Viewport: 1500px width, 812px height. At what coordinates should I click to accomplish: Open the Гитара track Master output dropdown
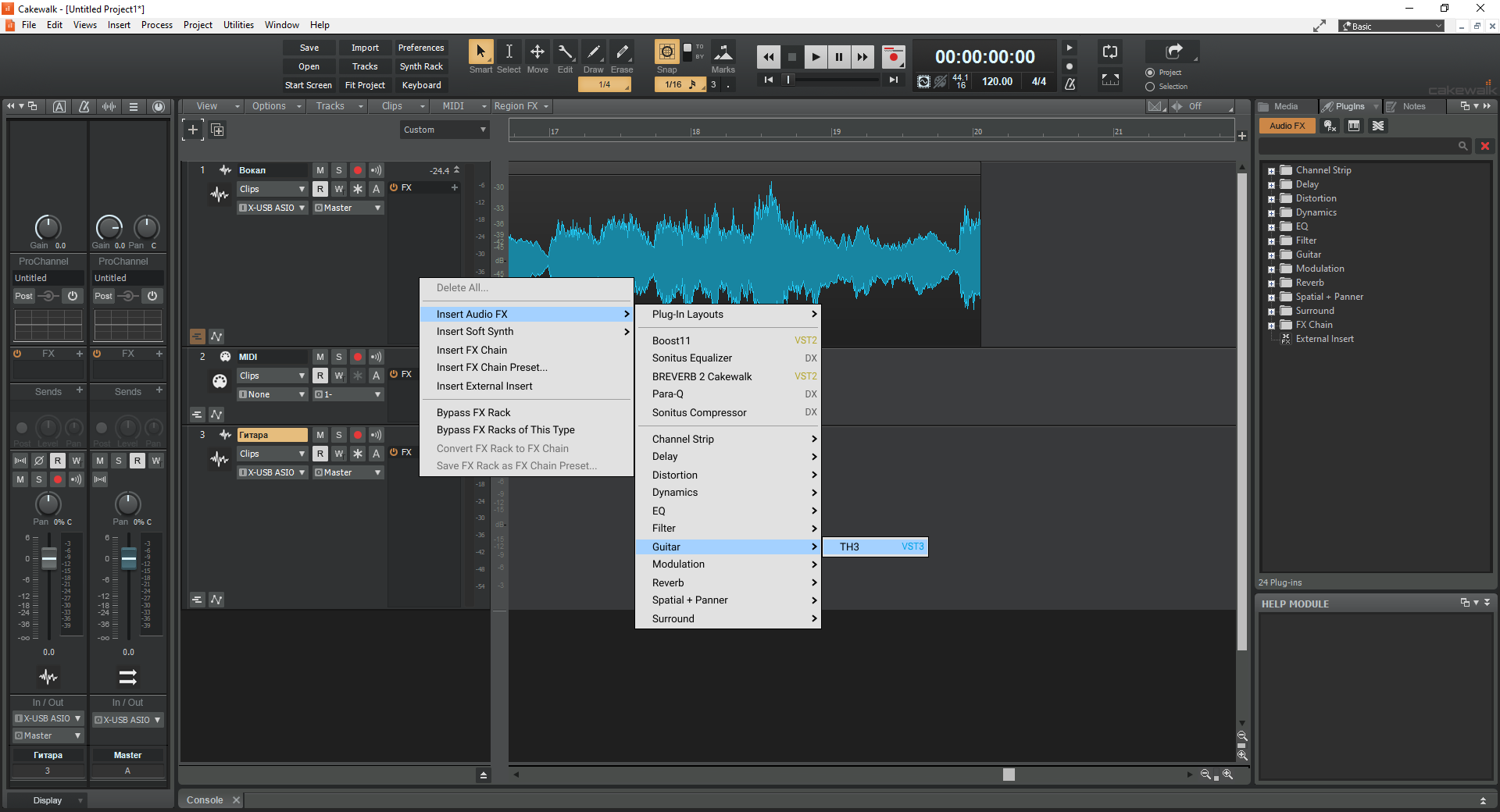click(348, 472)
